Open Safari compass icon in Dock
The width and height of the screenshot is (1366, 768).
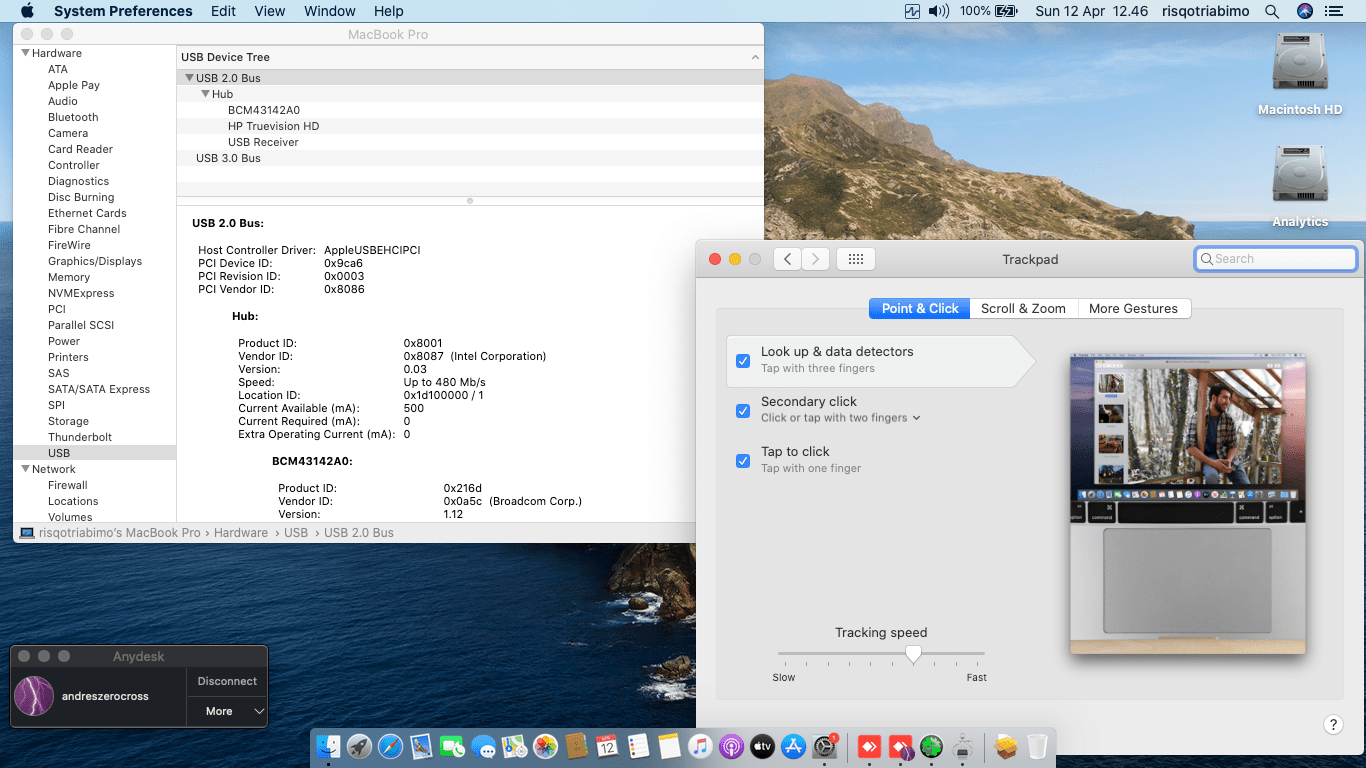(390, 746)
